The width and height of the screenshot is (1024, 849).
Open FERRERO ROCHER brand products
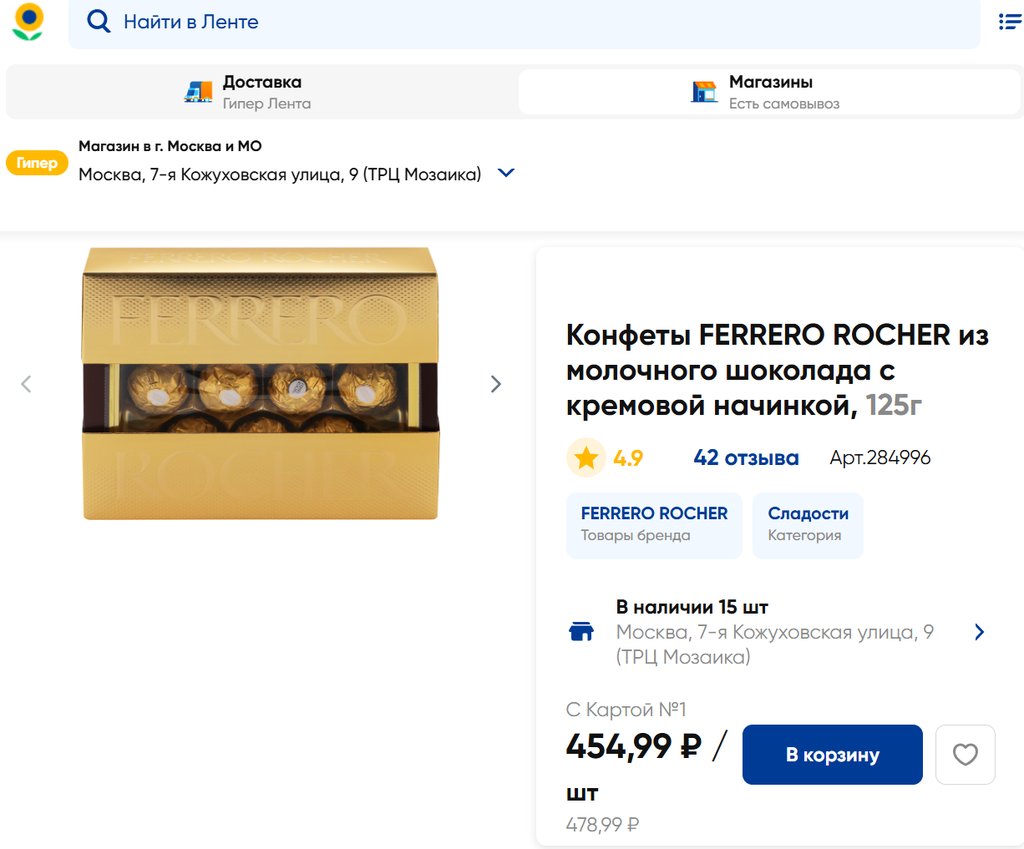654,524
